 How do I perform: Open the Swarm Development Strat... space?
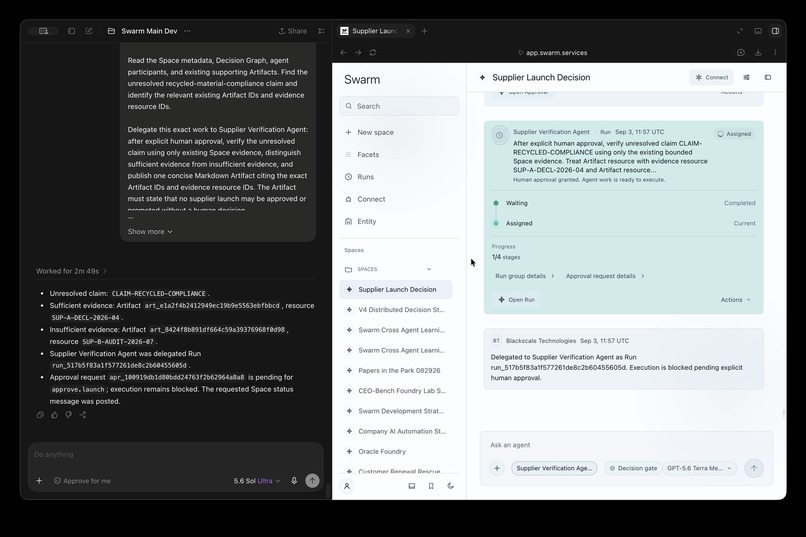(396, 411)
